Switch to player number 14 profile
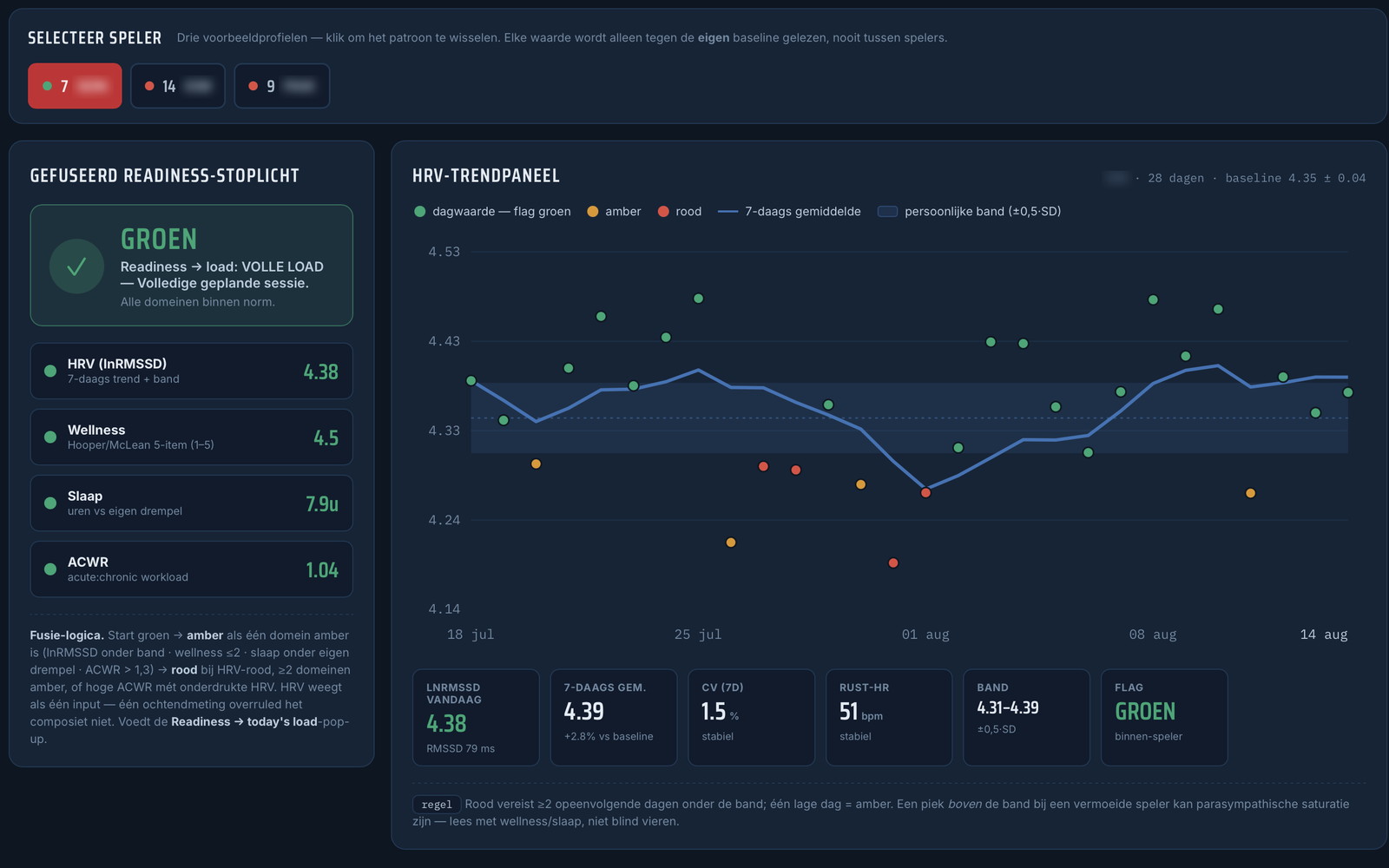This screenshot has width=1389, height=868. click(x=178, y=86)
